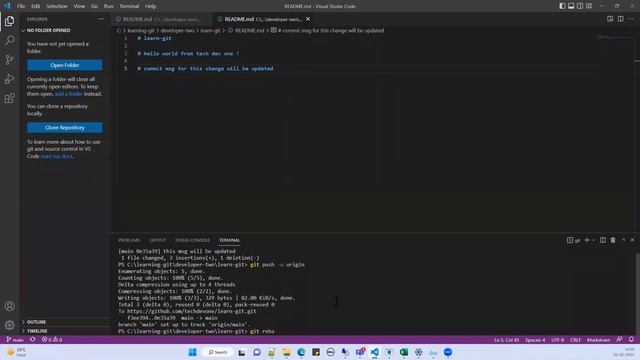
Task: Select the TERMINAL panel tab
Action: pos(229,240)
